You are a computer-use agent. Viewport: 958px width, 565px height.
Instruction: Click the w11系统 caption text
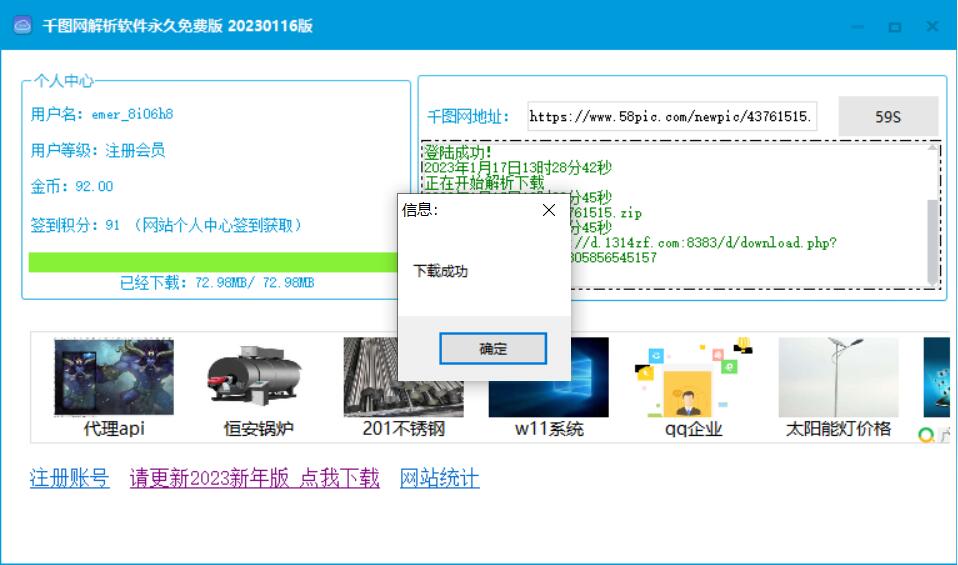(549, 429)
